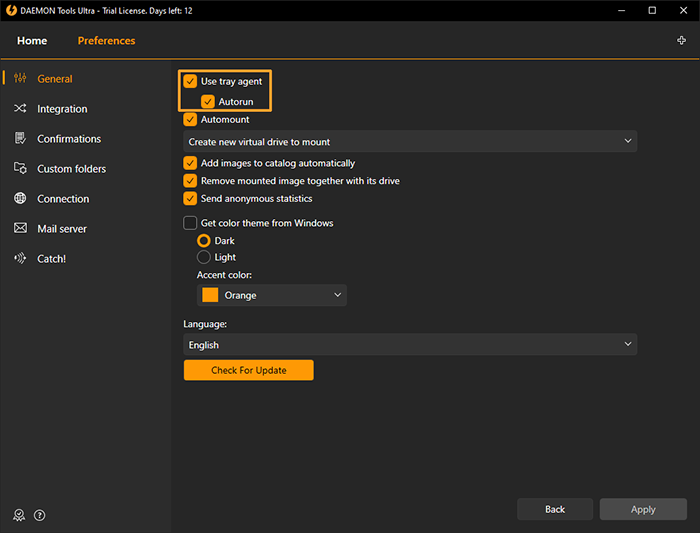Click the Connection globe icon
700x533 pixels.
(20, 198)
